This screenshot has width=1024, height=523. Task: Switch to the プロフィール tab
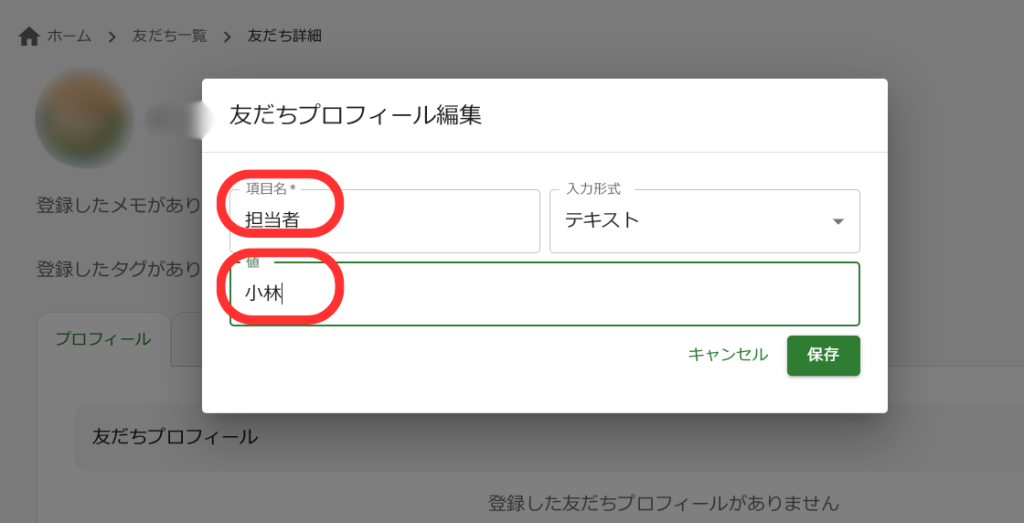(103, 339)
